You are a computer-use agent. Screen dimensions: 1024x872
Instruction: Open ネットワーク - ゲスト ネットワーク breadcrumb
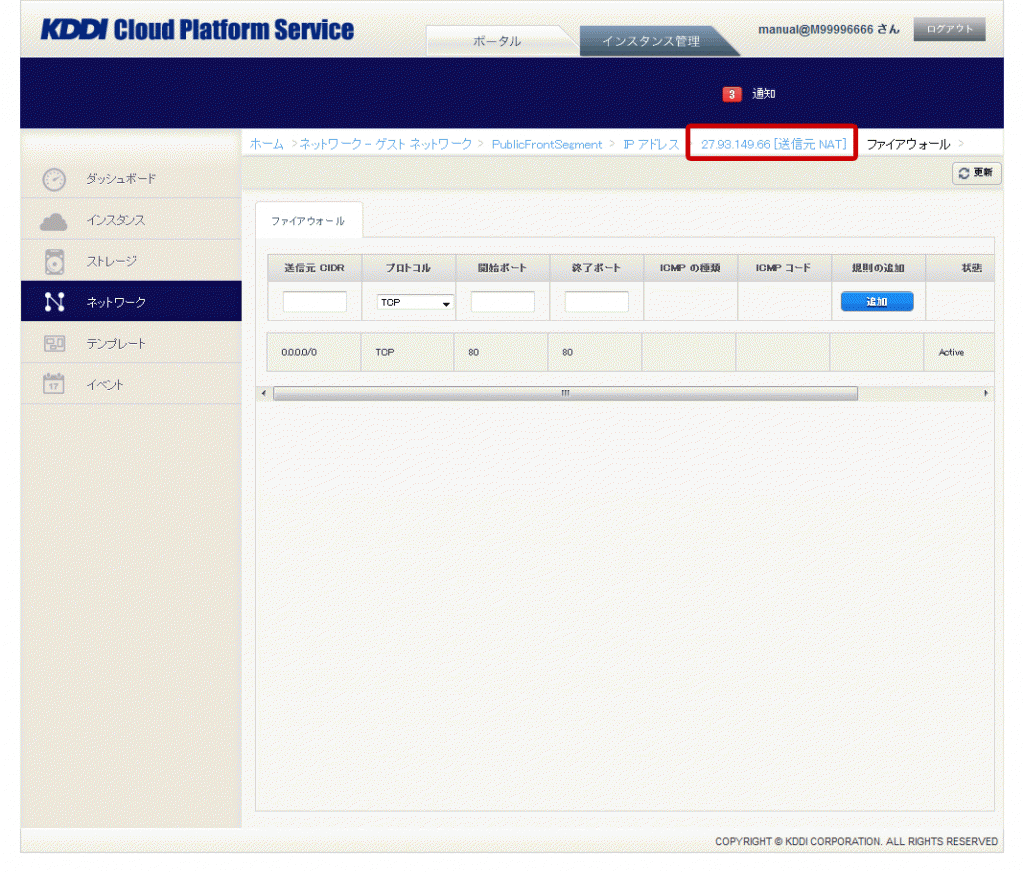[x=385, y=144]
